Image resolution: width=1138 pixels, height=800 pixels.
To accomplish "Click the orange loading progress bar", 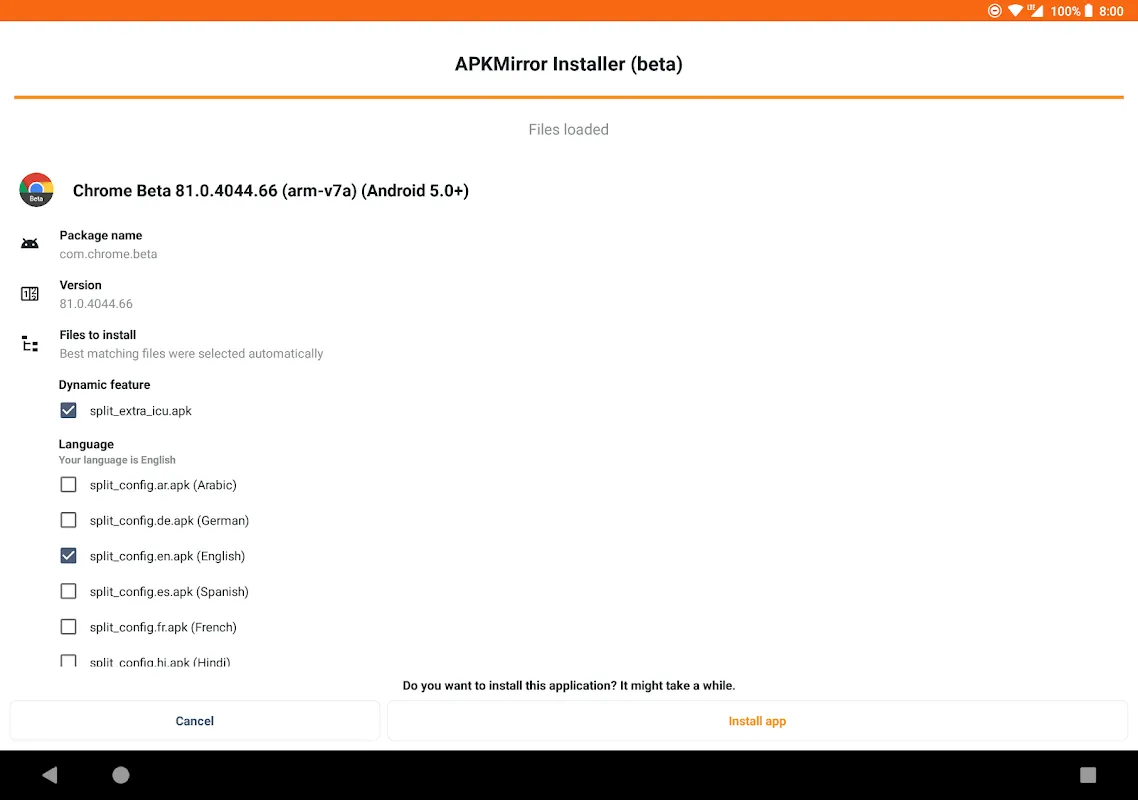I will pyautogui.click(x=568, y=97).
